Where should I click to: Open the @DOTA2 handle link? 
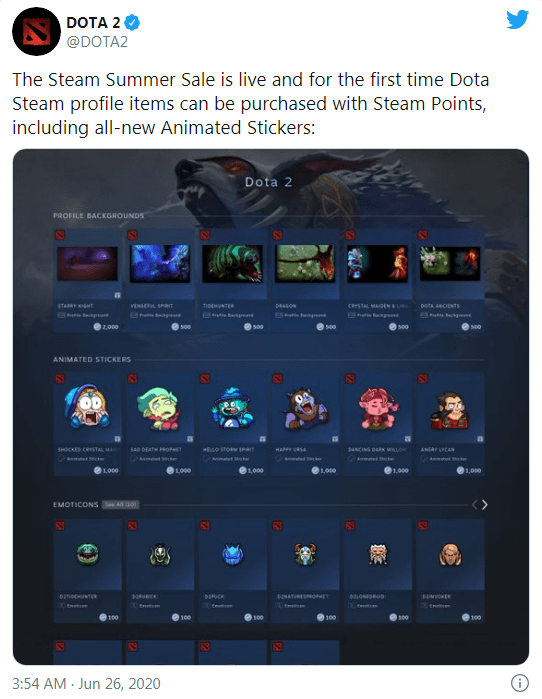pos(97,42)
